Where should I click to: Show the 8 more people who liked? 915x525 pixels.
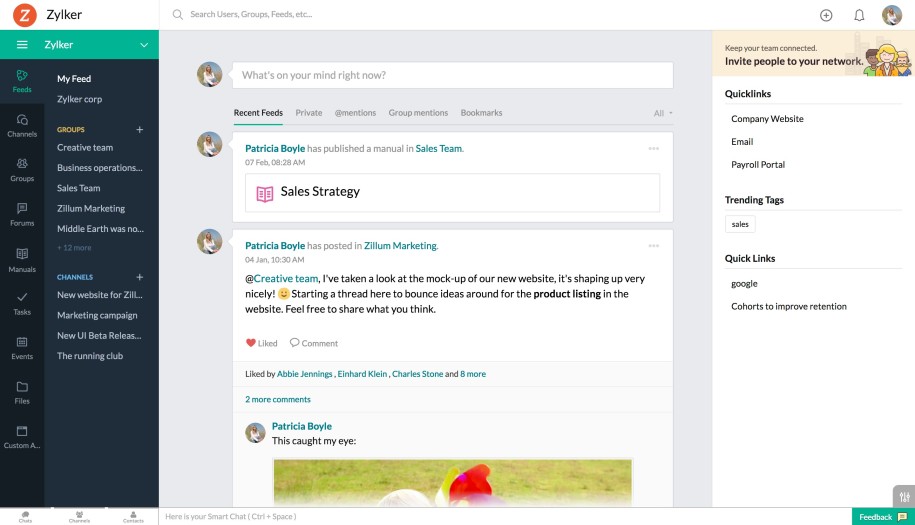coord(473,374)
